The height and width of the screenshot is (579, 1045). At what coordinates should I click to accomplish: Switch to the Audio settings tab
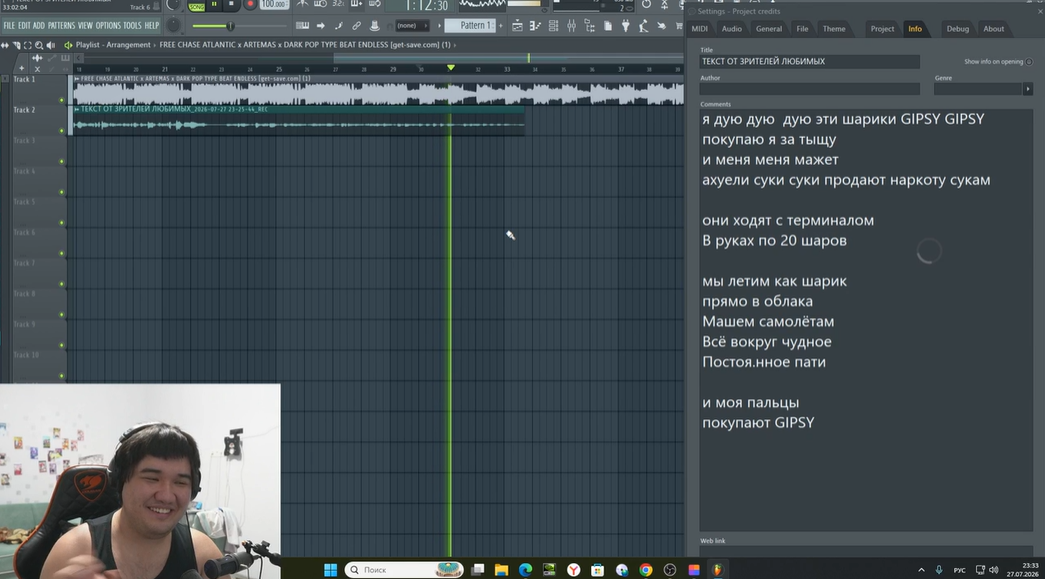coord(731,29)
